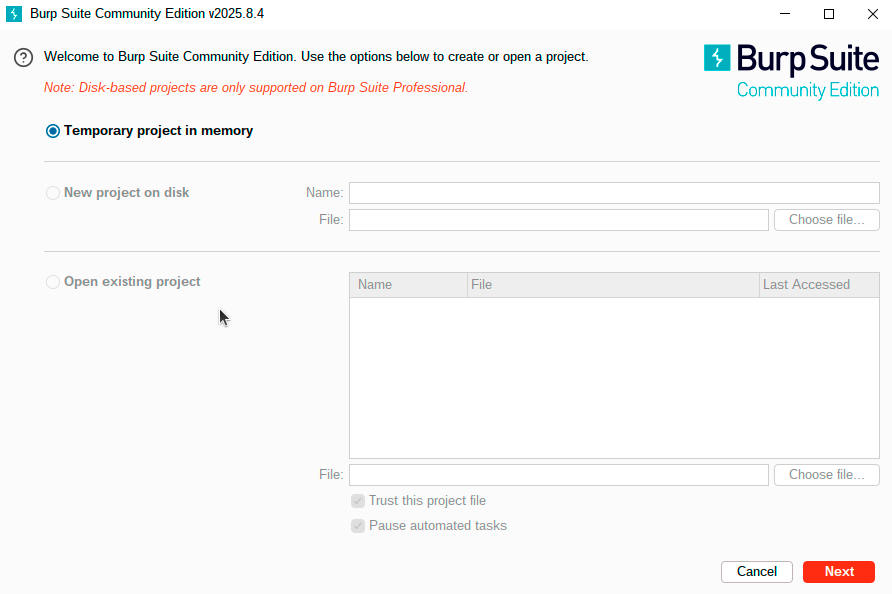The width and height of the screenshot is (892, 594).
Task: Click Choose file for existing project
Action: point(826,475)
